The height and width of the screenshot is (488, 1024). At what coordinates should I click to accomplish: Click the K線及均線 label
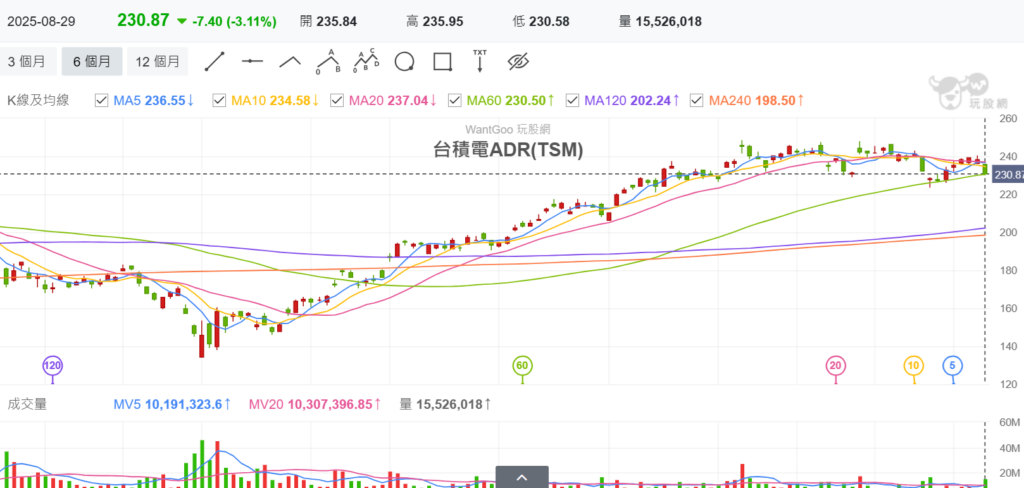(38, 101)
